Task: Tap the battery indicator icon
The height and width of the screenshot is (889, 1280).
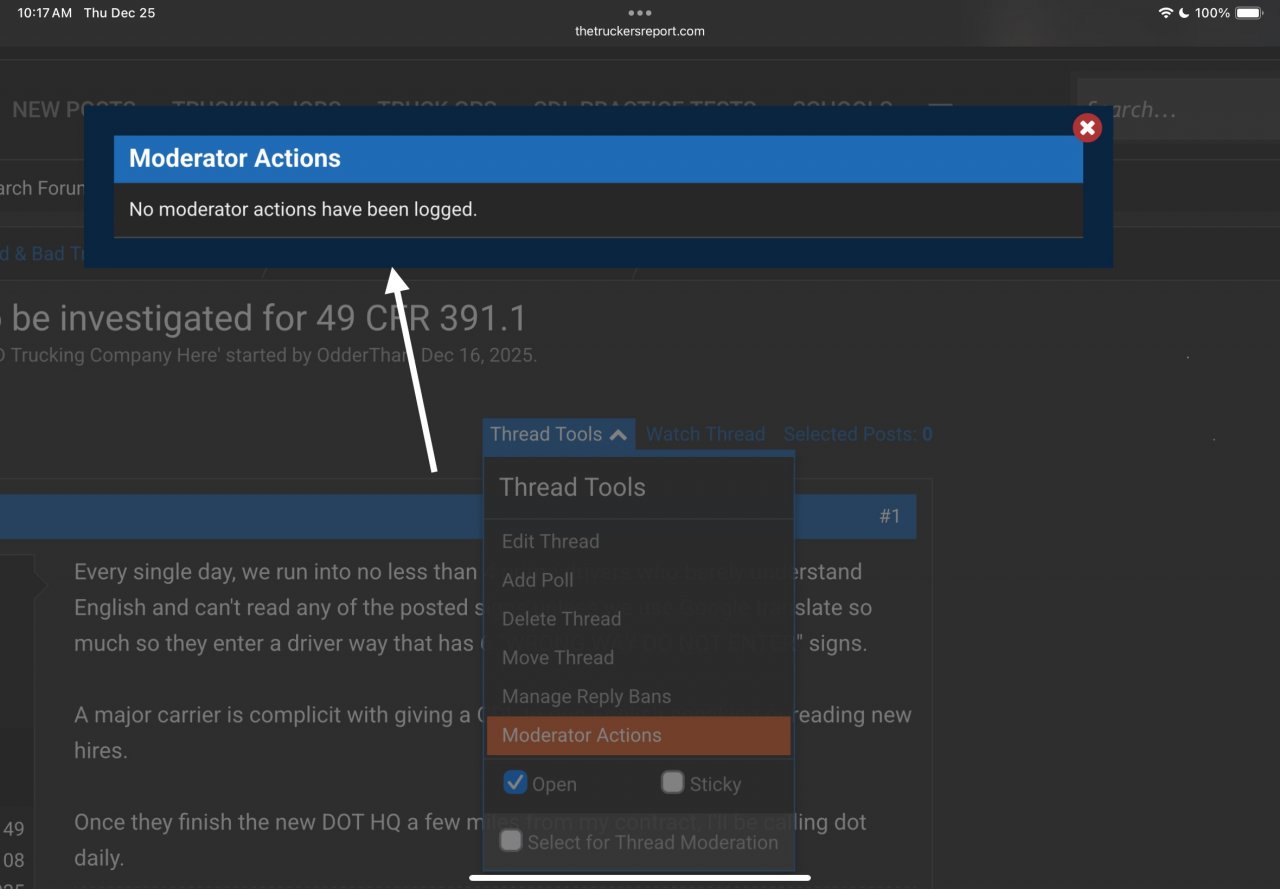Action: click(1248, 13)
